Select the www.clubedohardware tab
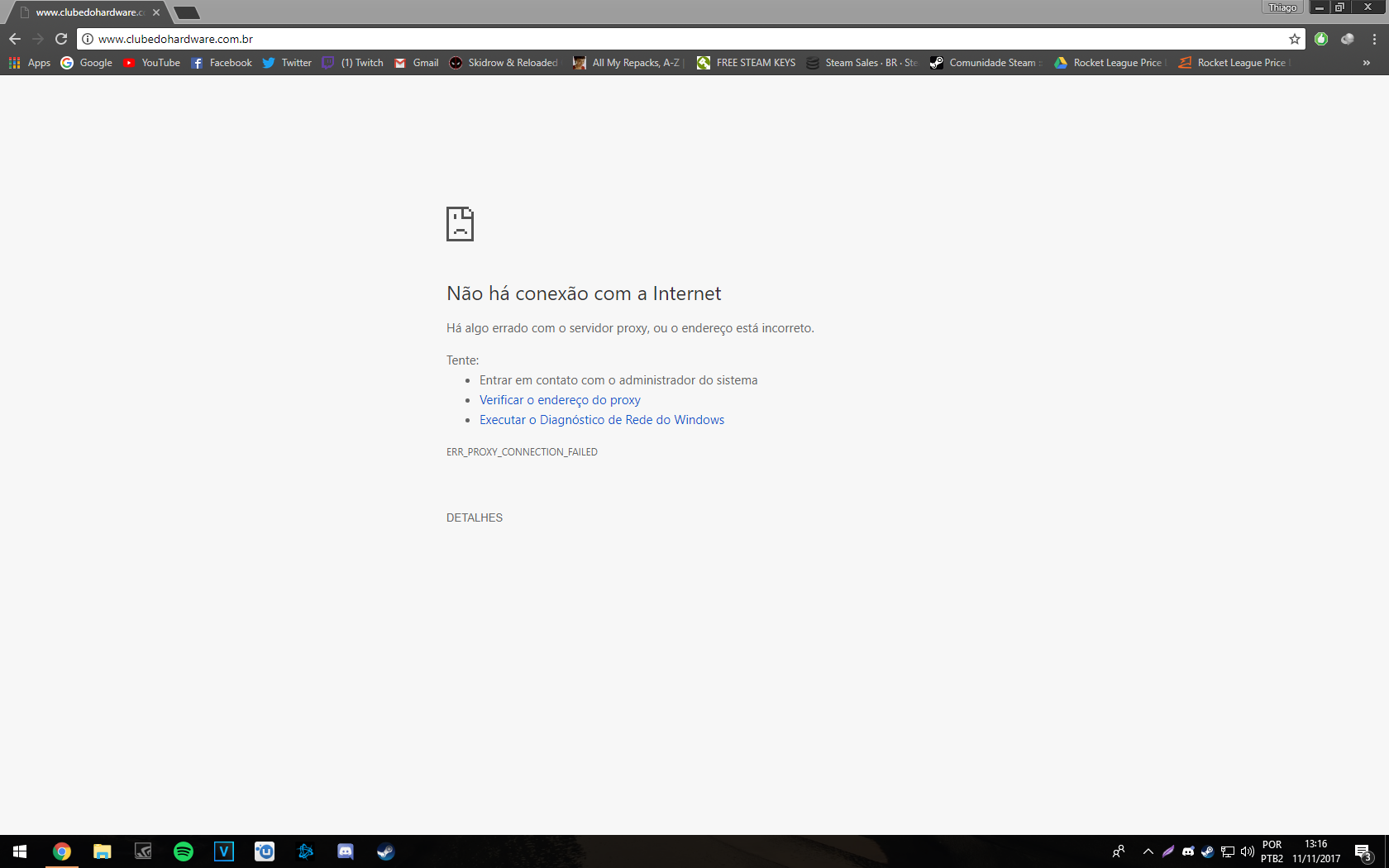Viewport: 1389px width, 868px height. [x=86, y=12]
